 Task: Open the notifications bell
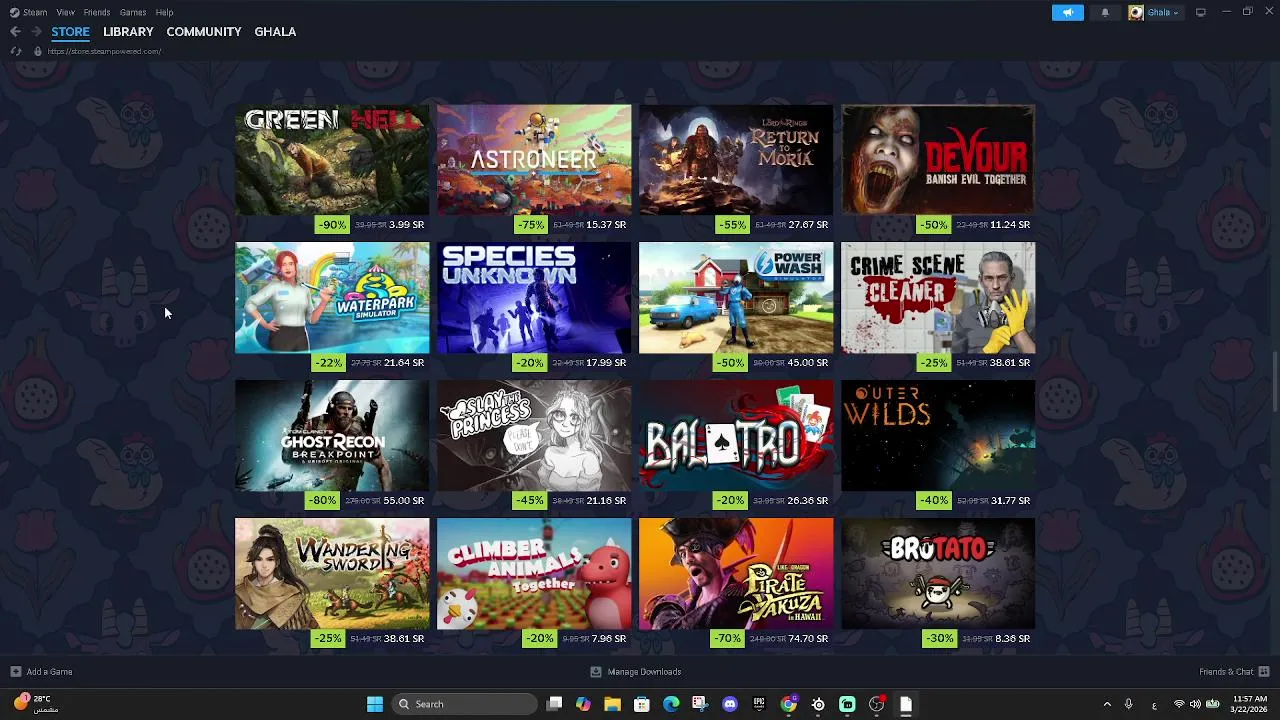(1105, 12)
